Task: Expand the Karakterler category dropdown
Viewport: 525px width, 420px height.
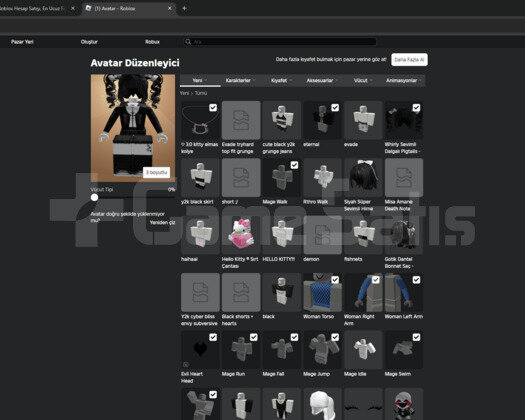Action: coord(241,80)
